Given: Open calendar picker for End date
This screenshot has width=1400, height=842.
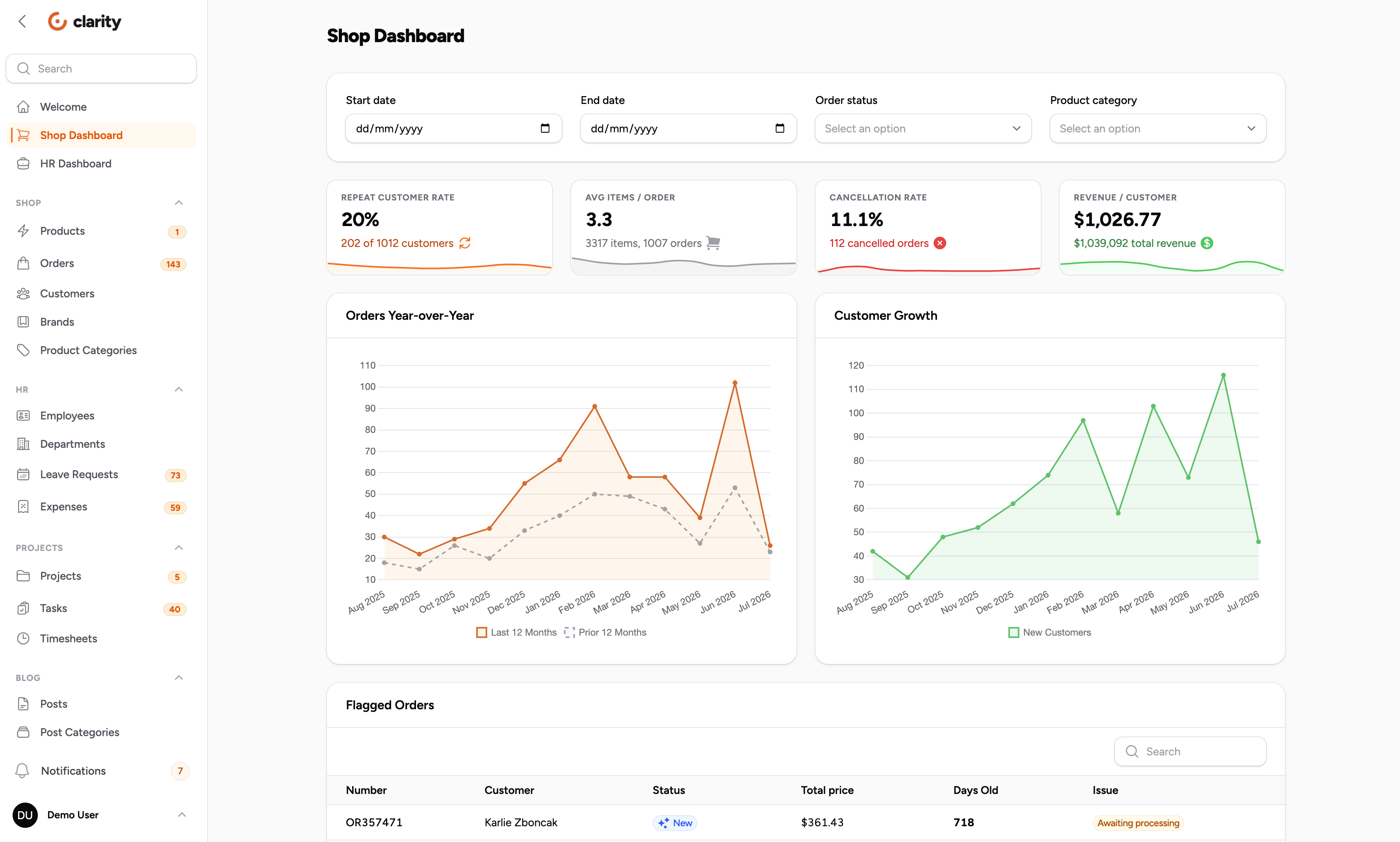Looking at the screenshot, I should [780, 128].
